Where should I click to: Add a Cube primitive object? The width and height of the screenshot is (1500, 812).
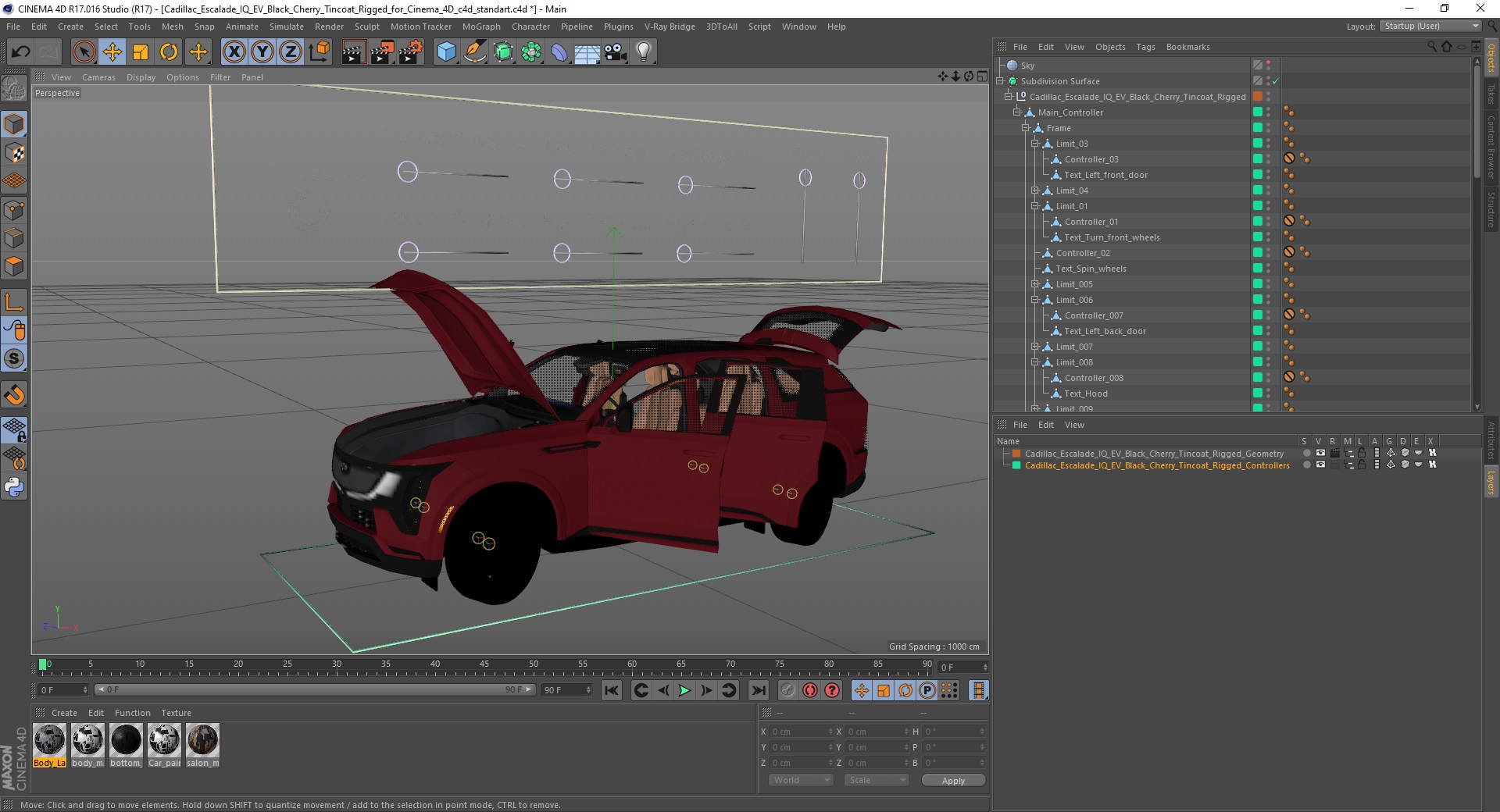(446, 52)
